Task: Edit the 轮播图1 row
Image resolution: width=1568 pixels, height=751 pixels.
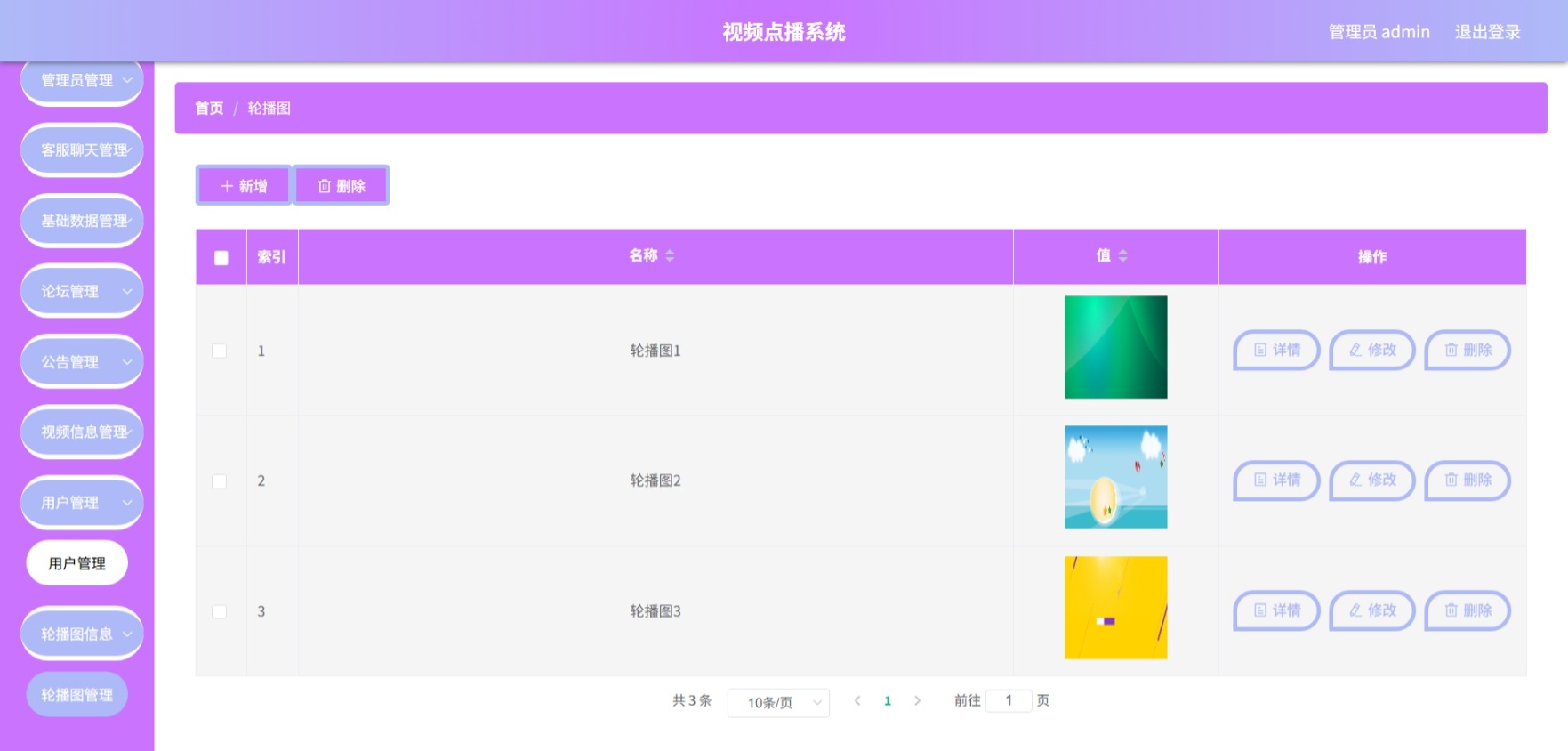Action: click(1372, 350)
